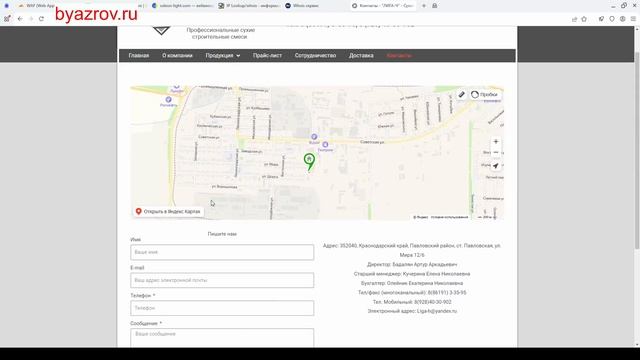Screen dimensions: 640x360
Task: Focus the E-mail address input field
Action: [x=222, y=280]
